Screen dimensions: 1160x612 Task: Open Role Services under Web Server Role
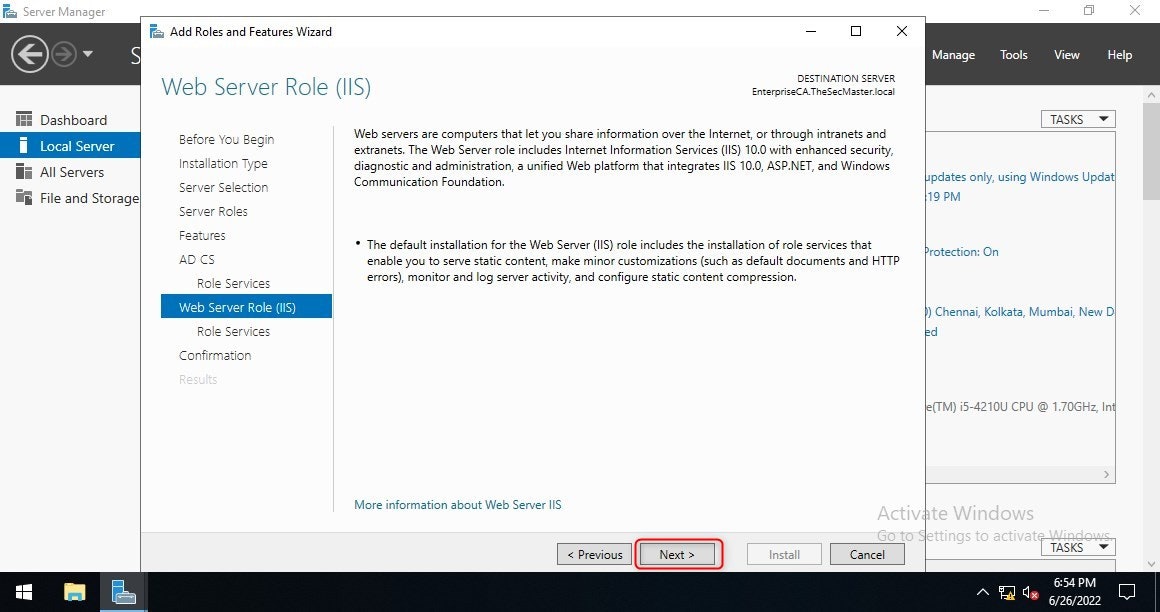[233, 332]
